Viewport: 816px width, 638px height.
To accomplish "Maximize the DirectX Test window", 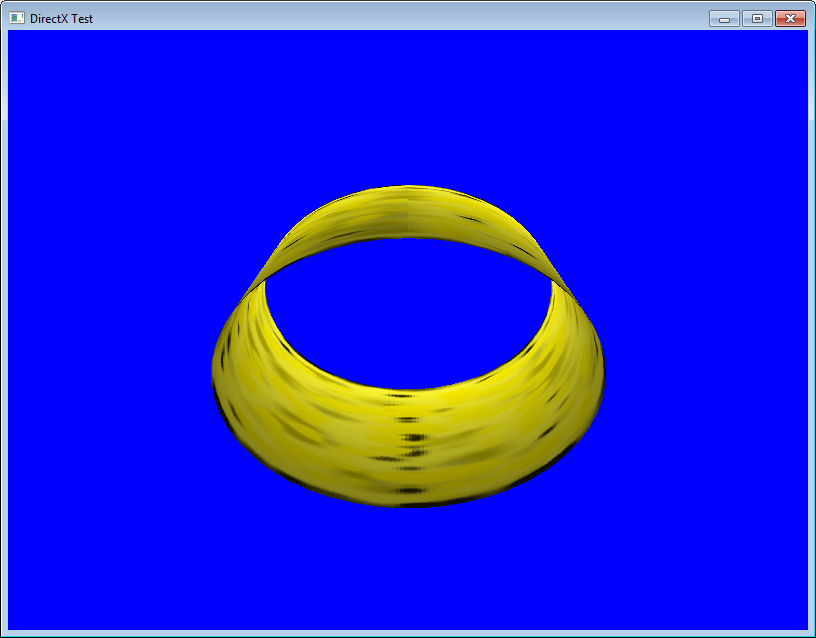I will pos(756,18).
